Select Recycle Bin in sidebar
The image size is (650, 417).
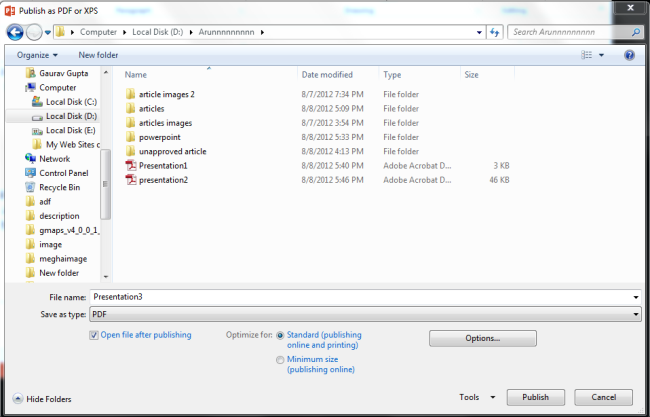53,187
